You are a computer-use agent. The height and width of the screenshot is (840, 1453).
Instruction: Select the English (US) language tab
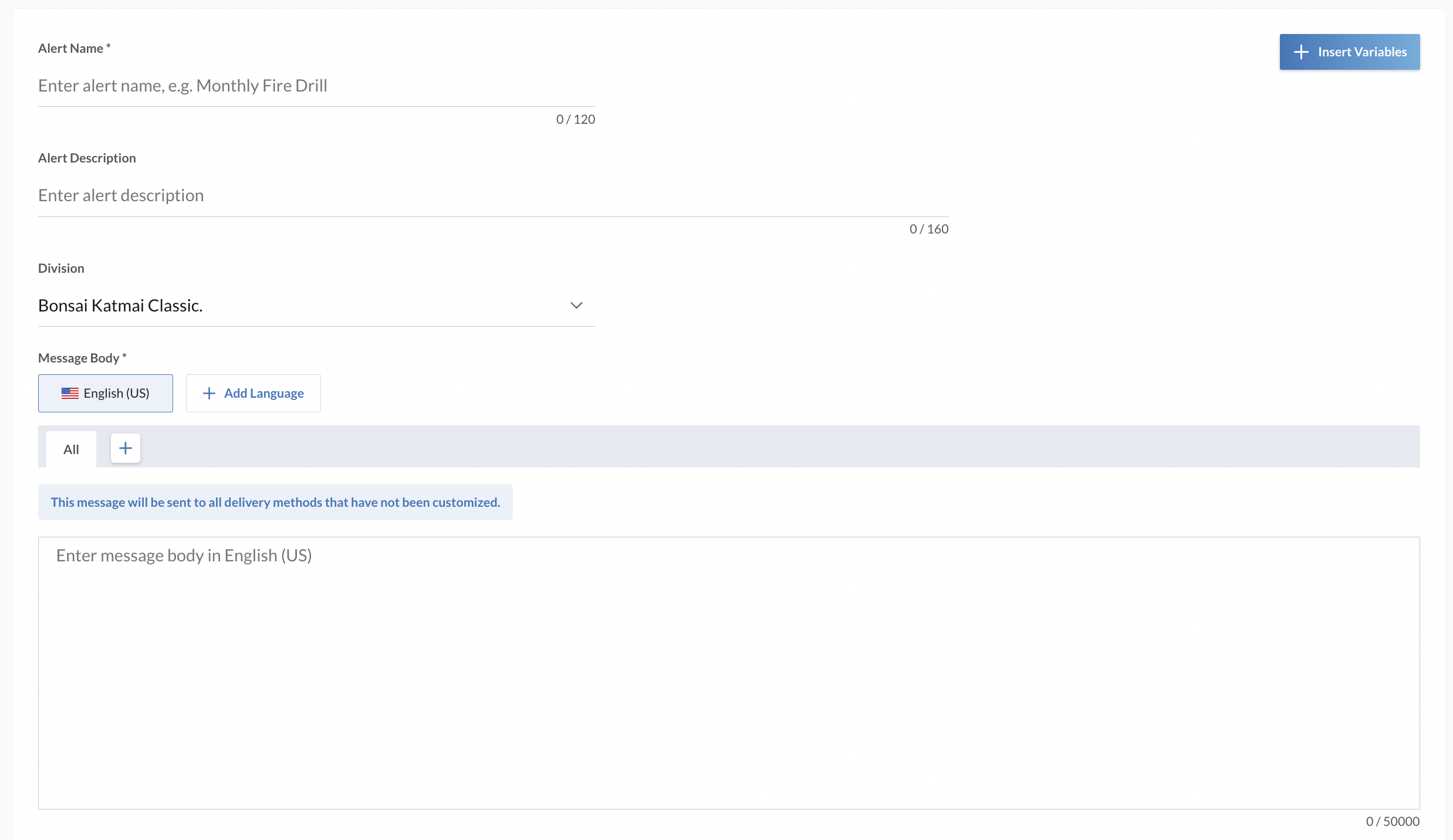pyautogui.click(x=106, y=393)
